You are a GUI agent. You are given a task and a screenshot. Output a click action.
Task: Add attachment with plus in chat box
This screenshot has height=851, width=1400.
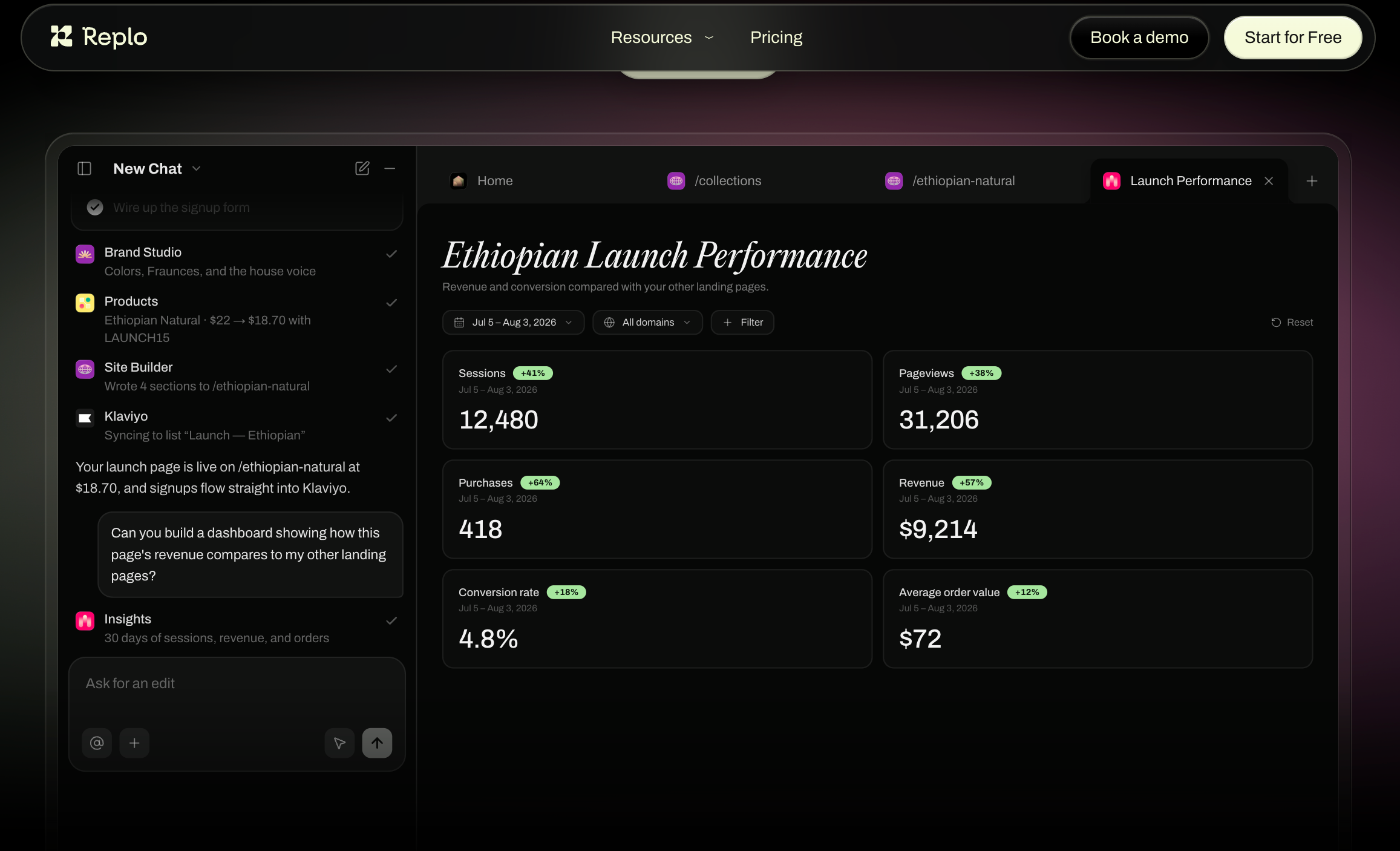click(x=134, y=743)
